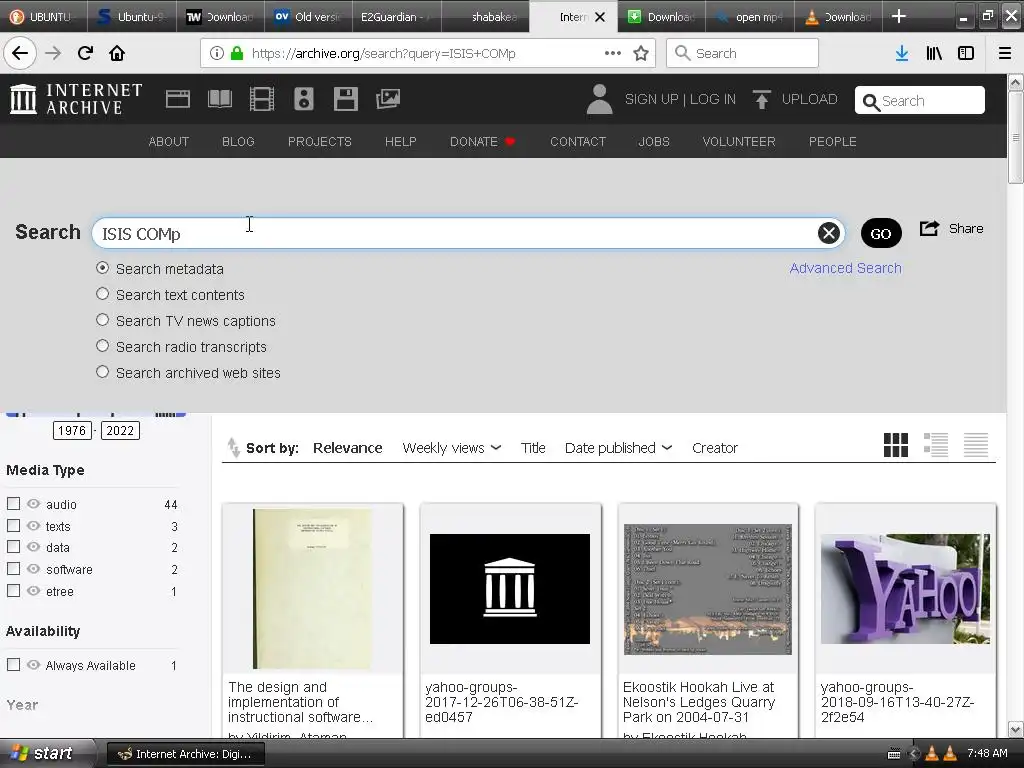Click the Internet Archive logo

tap(76, 99)
